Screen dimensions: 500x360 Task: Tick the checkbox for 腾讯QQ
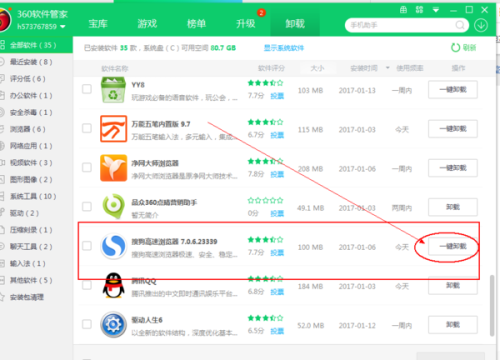(87, 285)
